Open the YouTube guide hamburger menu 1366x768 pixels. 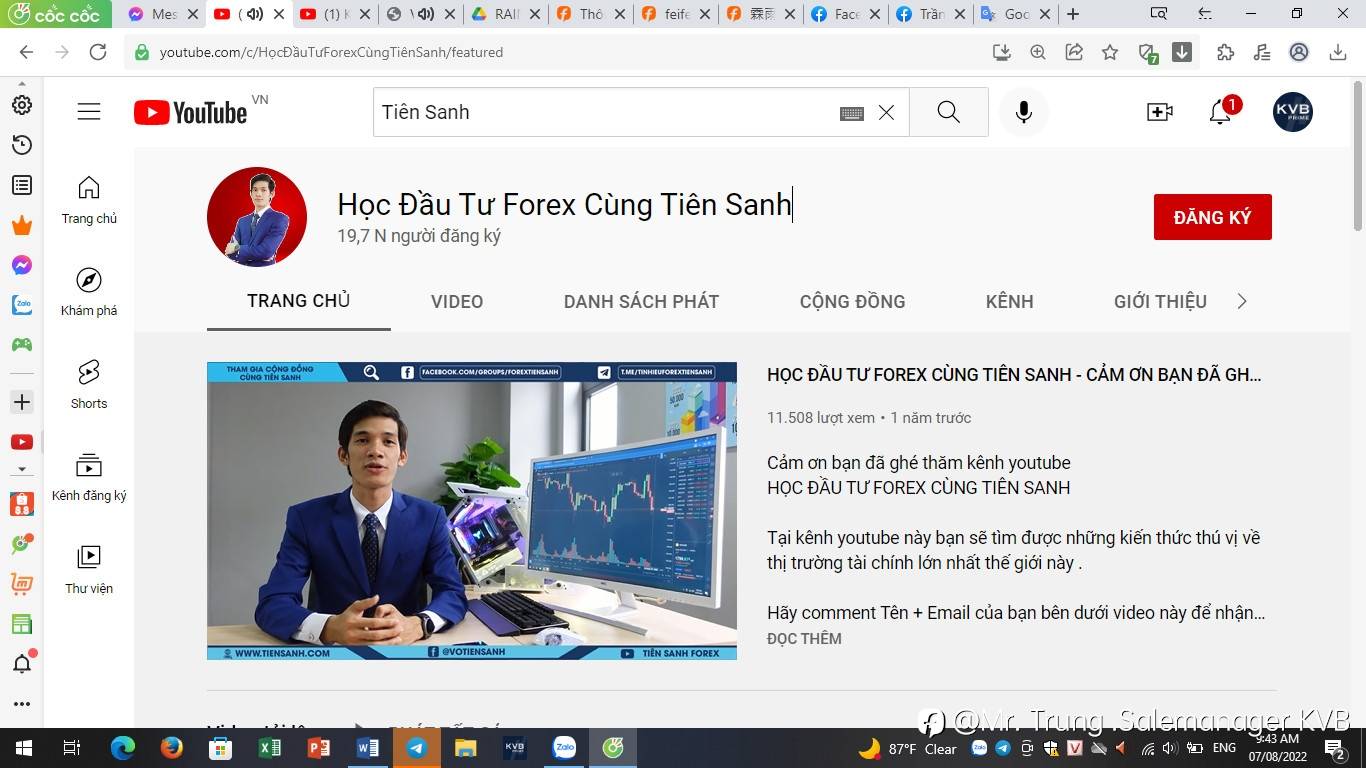pyautogui.click(x=89, y=112)
